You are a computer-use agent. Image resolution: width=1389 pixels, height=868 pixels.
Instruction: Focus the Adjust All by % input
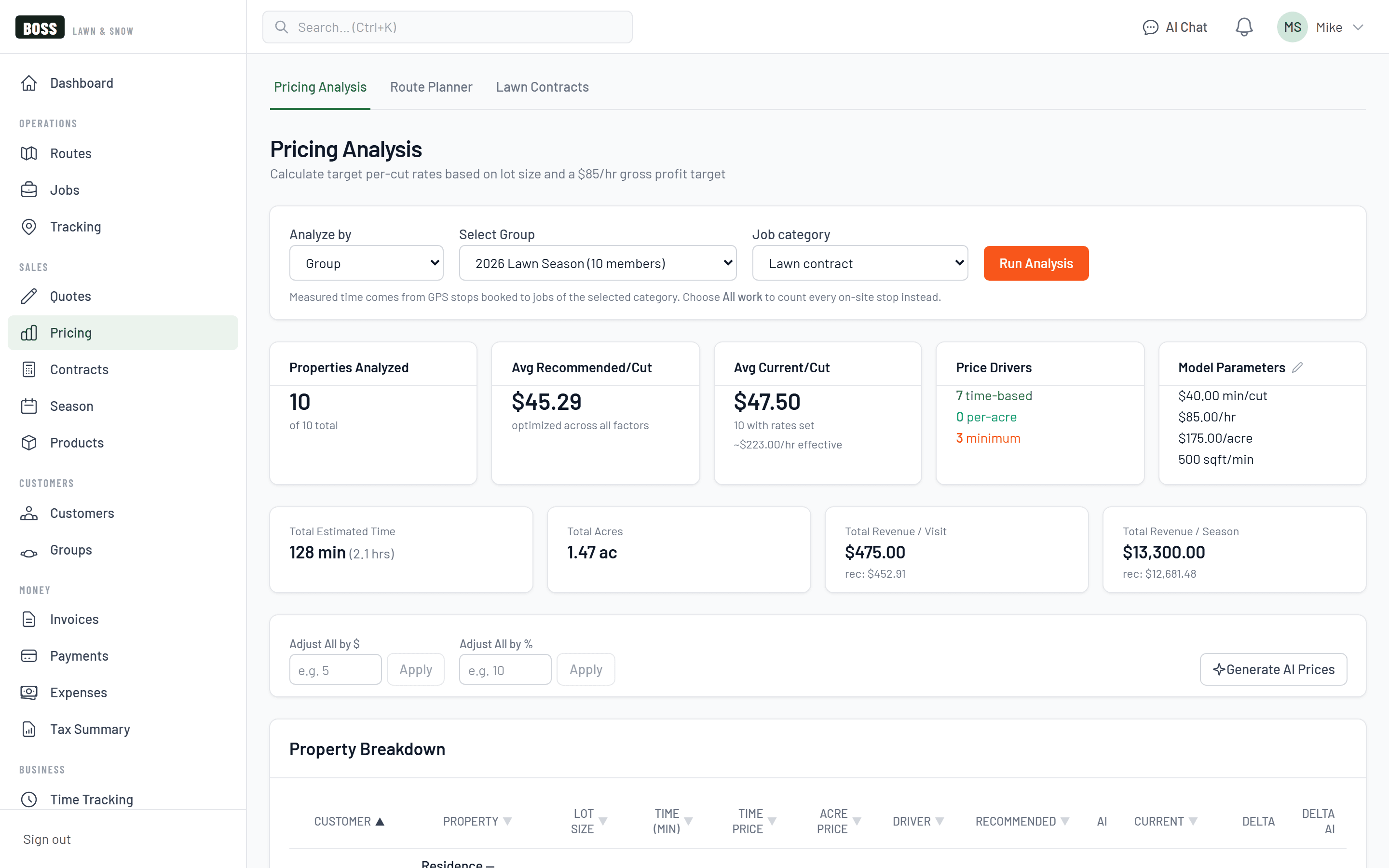pos(505,670)
